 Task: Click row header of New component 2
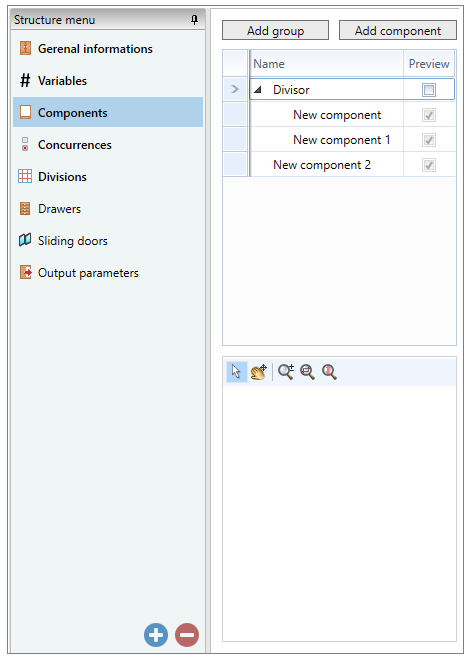235,165
